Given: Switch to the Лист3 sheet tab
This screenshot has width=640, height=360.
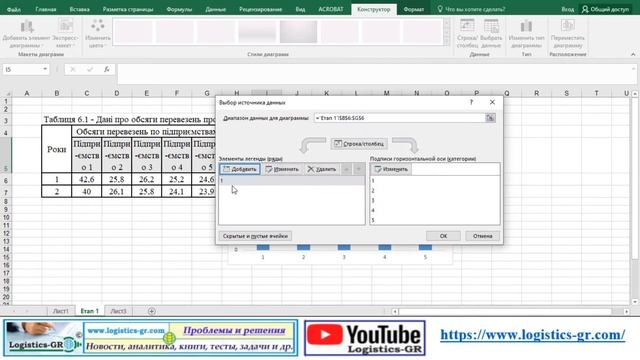Looking at the screenshot, I should pyautogui.click(x=118, y=311).
